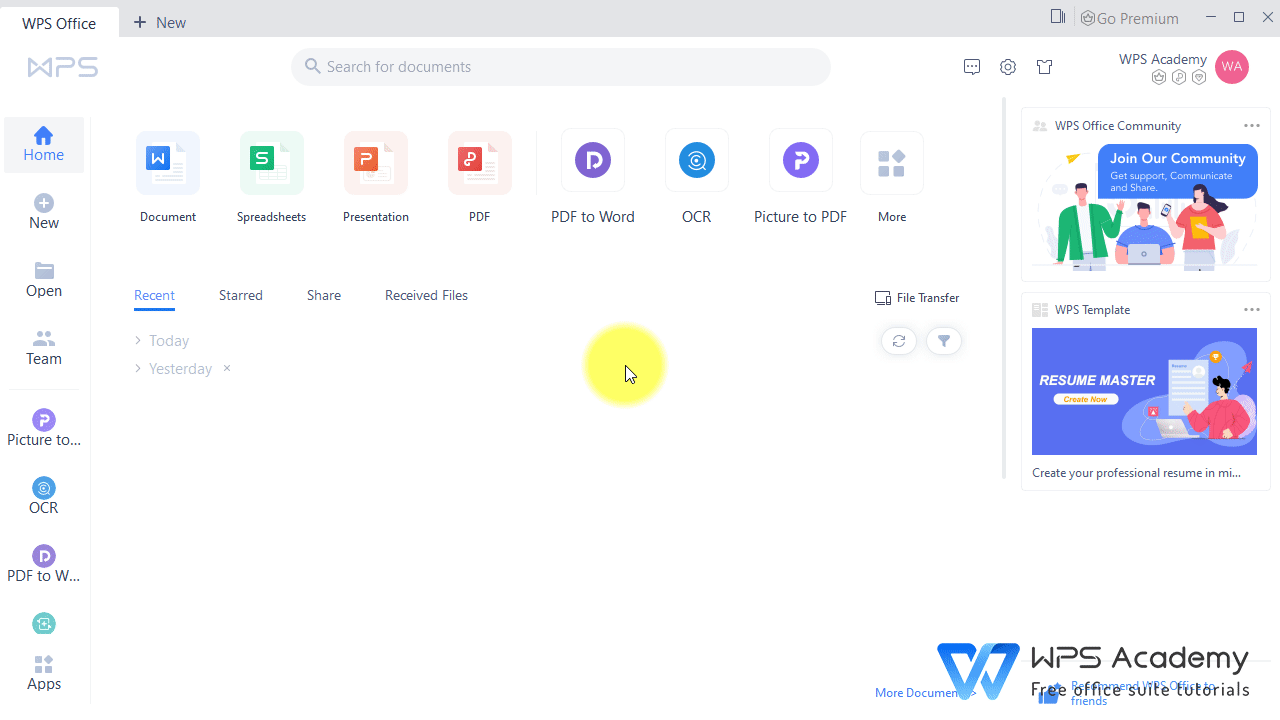Expand the Today group
This screenshot has height=720, width=1280.
click(x=162, y=341)
